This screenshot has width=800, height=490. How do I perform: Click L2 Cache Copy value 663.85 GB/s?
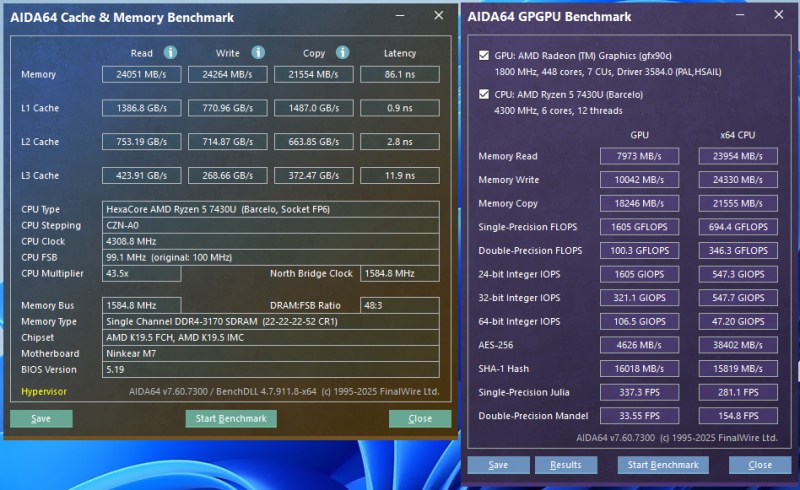[x=314, y=142]
